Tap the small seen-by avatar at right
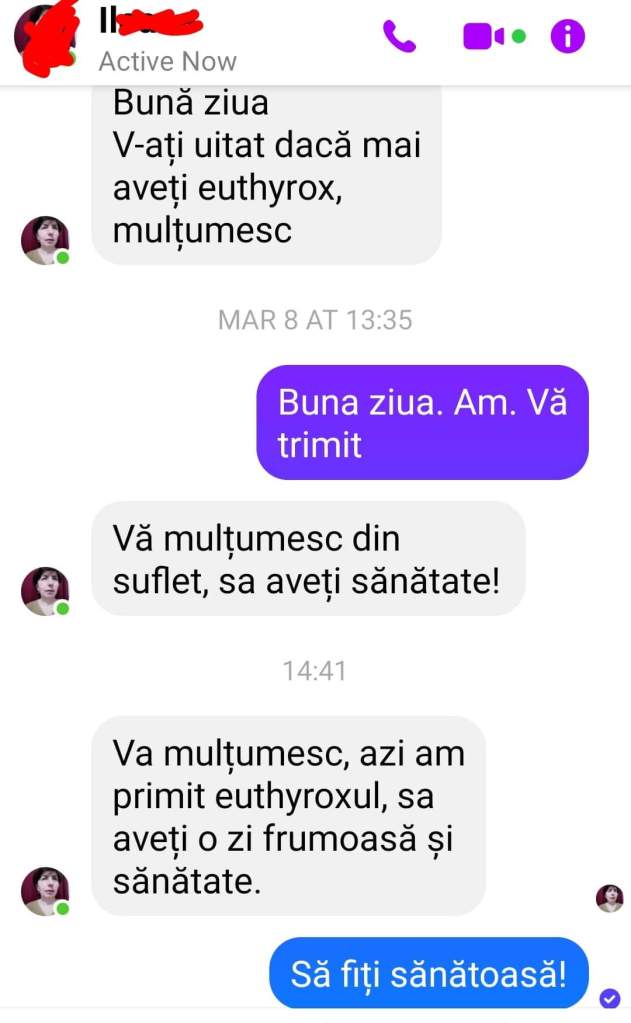 (609, 898)
